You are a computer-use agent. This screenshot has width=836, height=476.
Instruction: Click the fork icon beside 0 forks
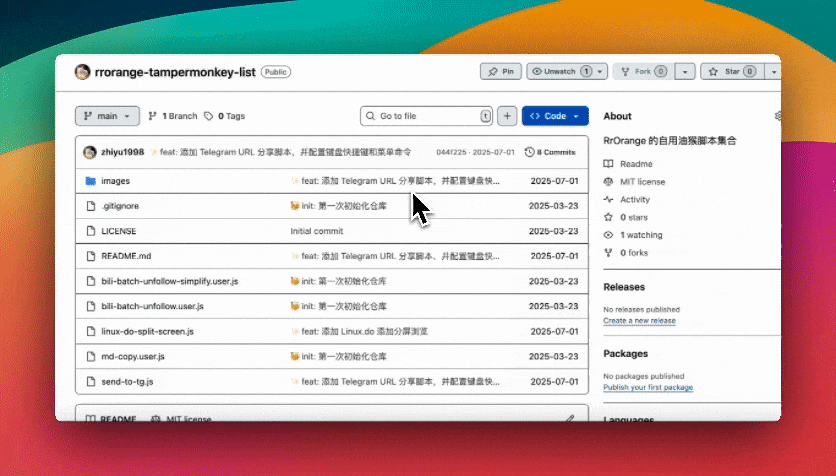coord(608,253)
